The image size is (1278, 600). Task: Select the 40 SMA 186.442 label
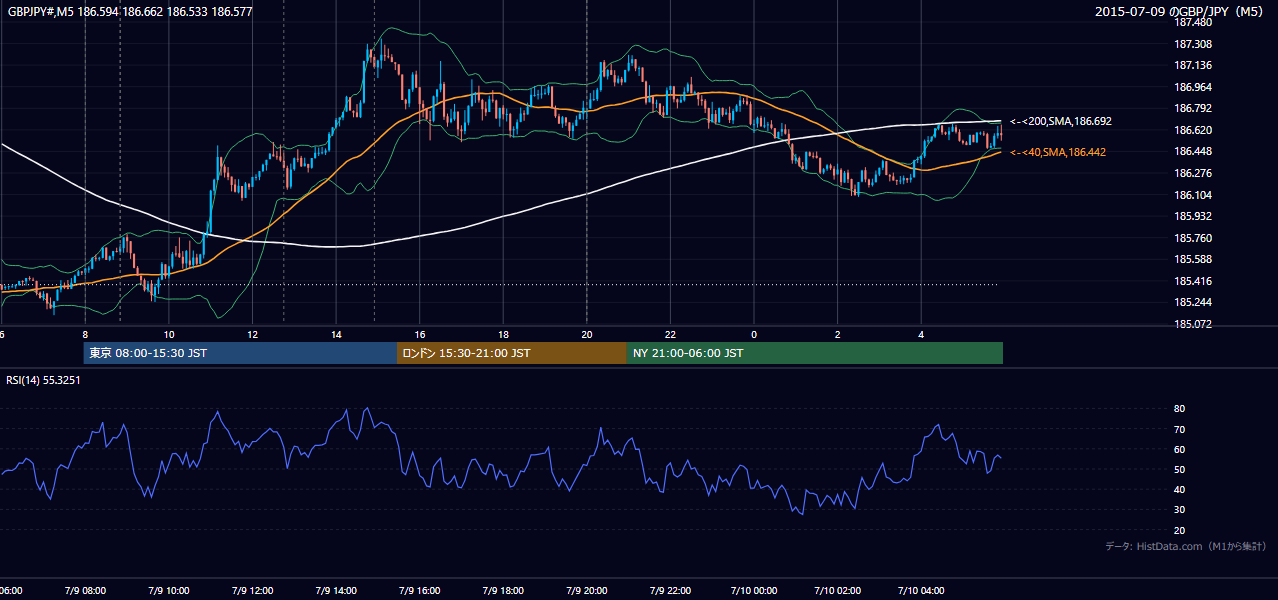click(1058, 152)
